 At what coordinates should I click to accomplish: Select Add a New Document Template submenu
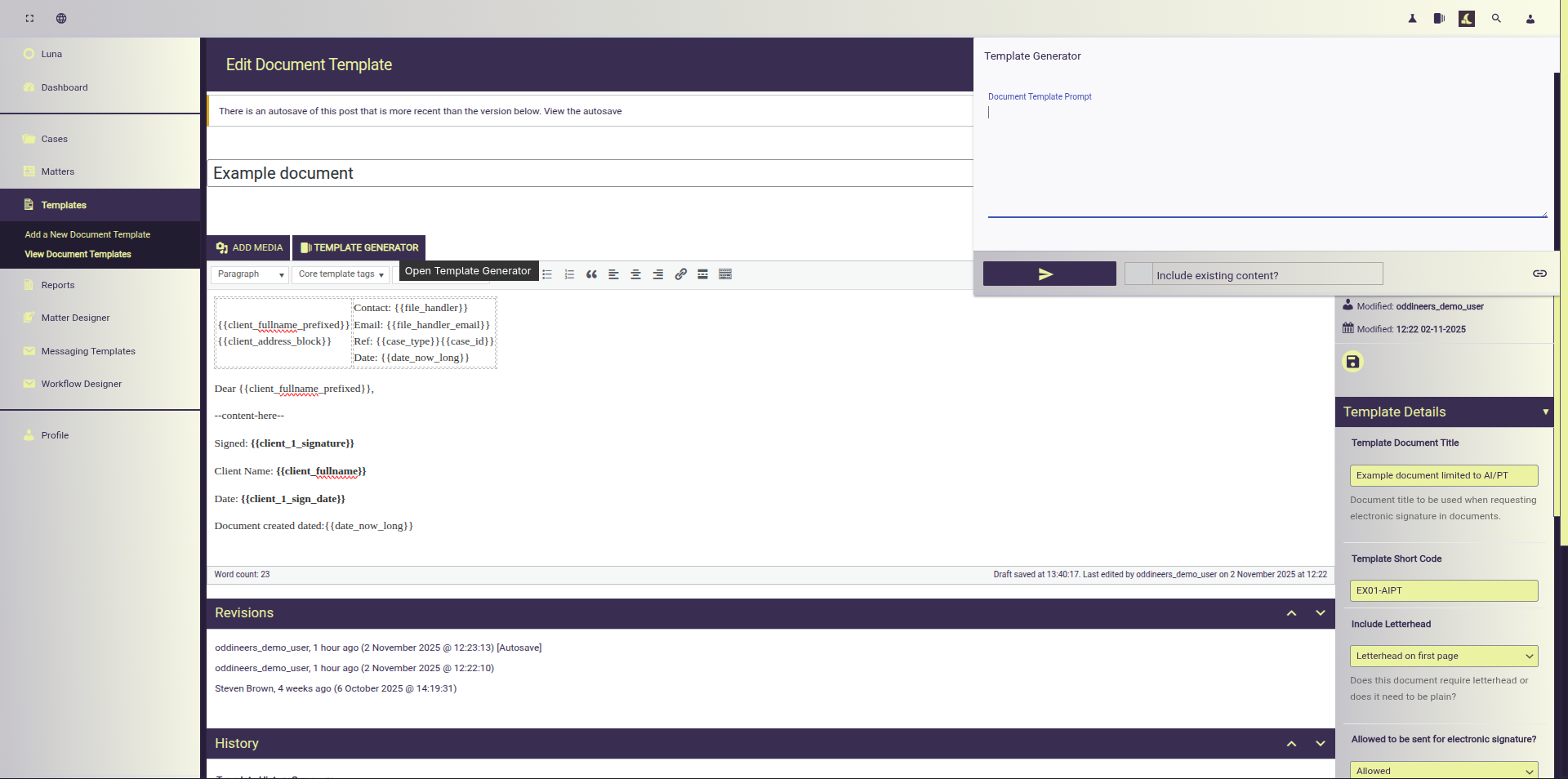[x=87, y=234]
